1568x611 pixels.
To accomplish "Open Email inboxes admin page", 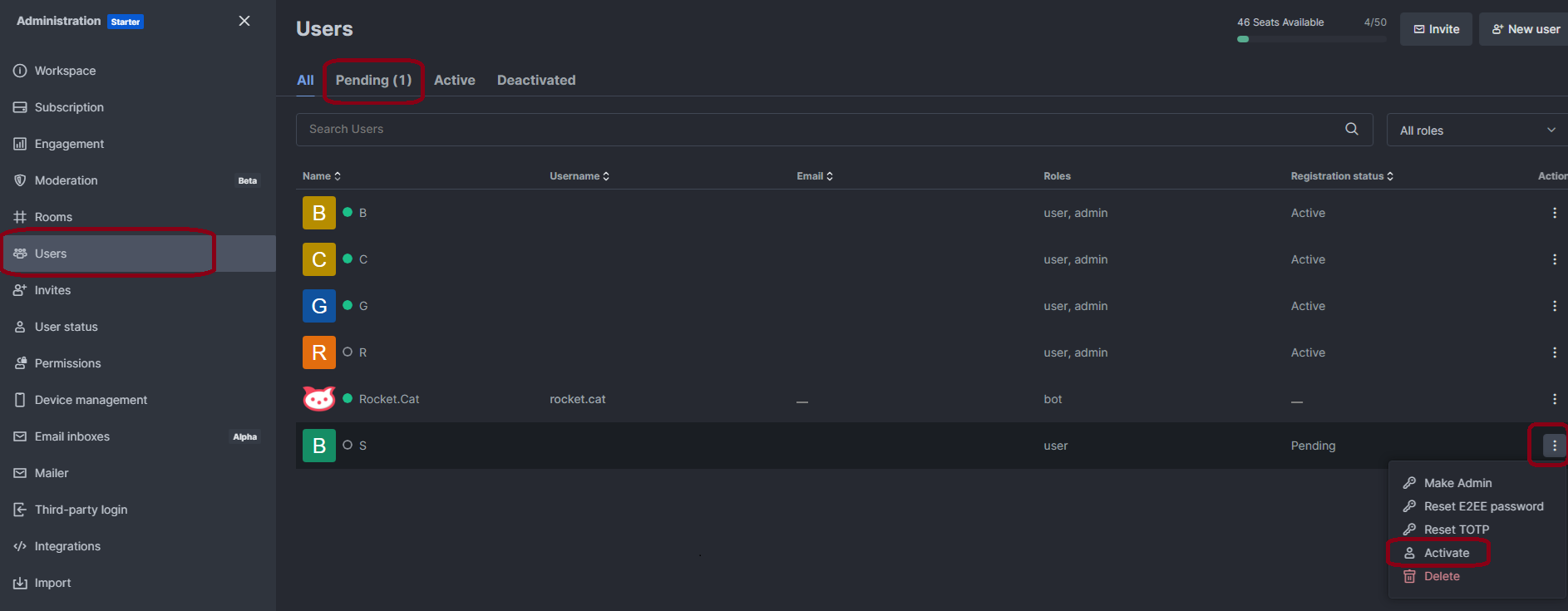I will [x=71, y=436].
